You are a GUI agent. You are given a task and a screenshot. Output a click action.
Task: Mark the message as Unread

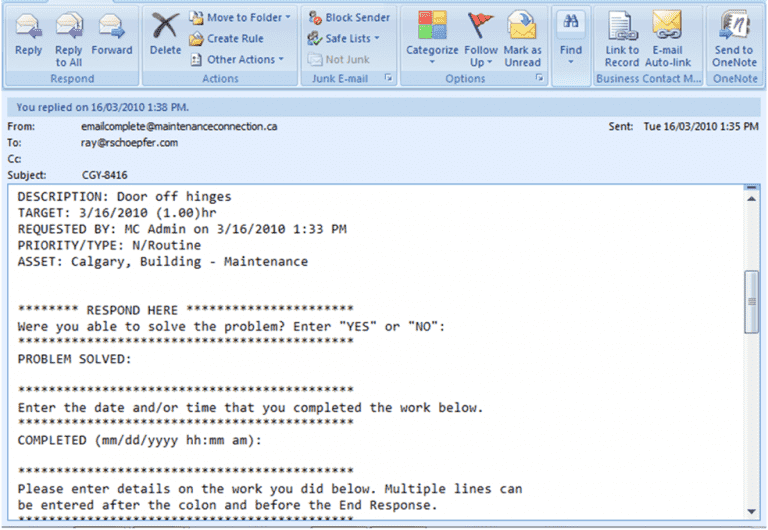click(522, 37)
